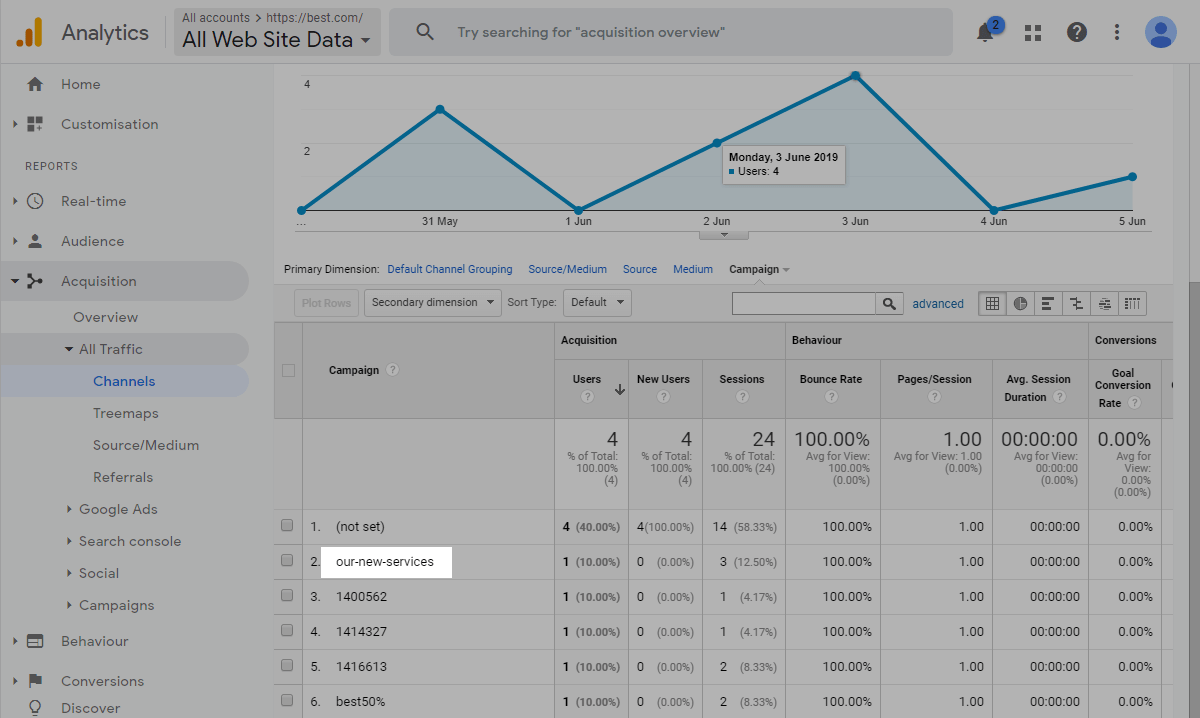This screenshot has width=1200, height=718.
Task: Tick the checkbox for (not set) row
Action: (288, 526)
